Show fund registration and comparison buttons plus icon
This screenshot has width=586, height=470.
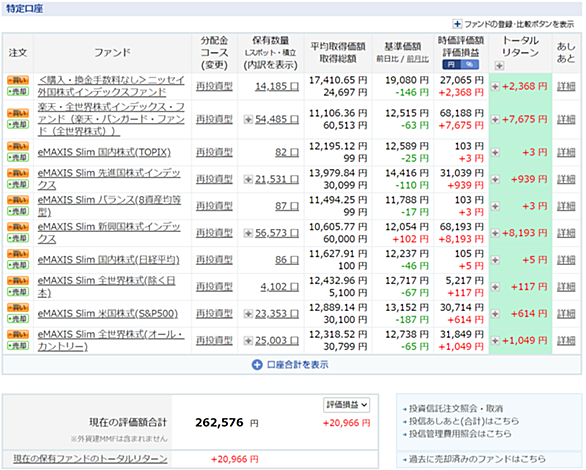coord(457,24)
